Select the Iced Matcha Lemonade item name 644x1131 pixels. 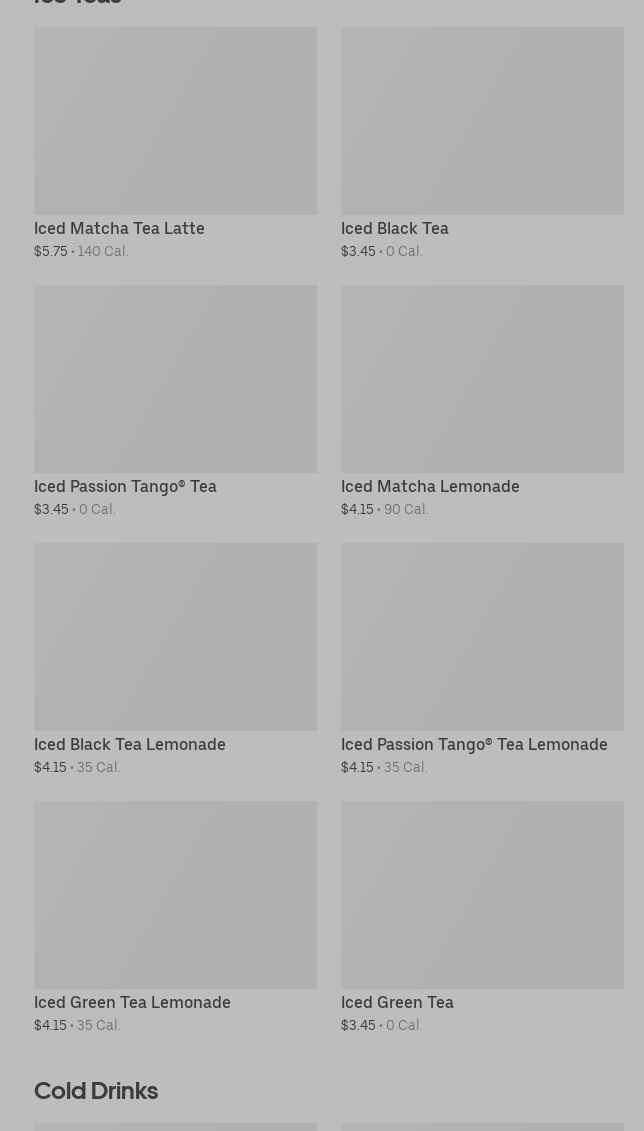tap(430, 486)
